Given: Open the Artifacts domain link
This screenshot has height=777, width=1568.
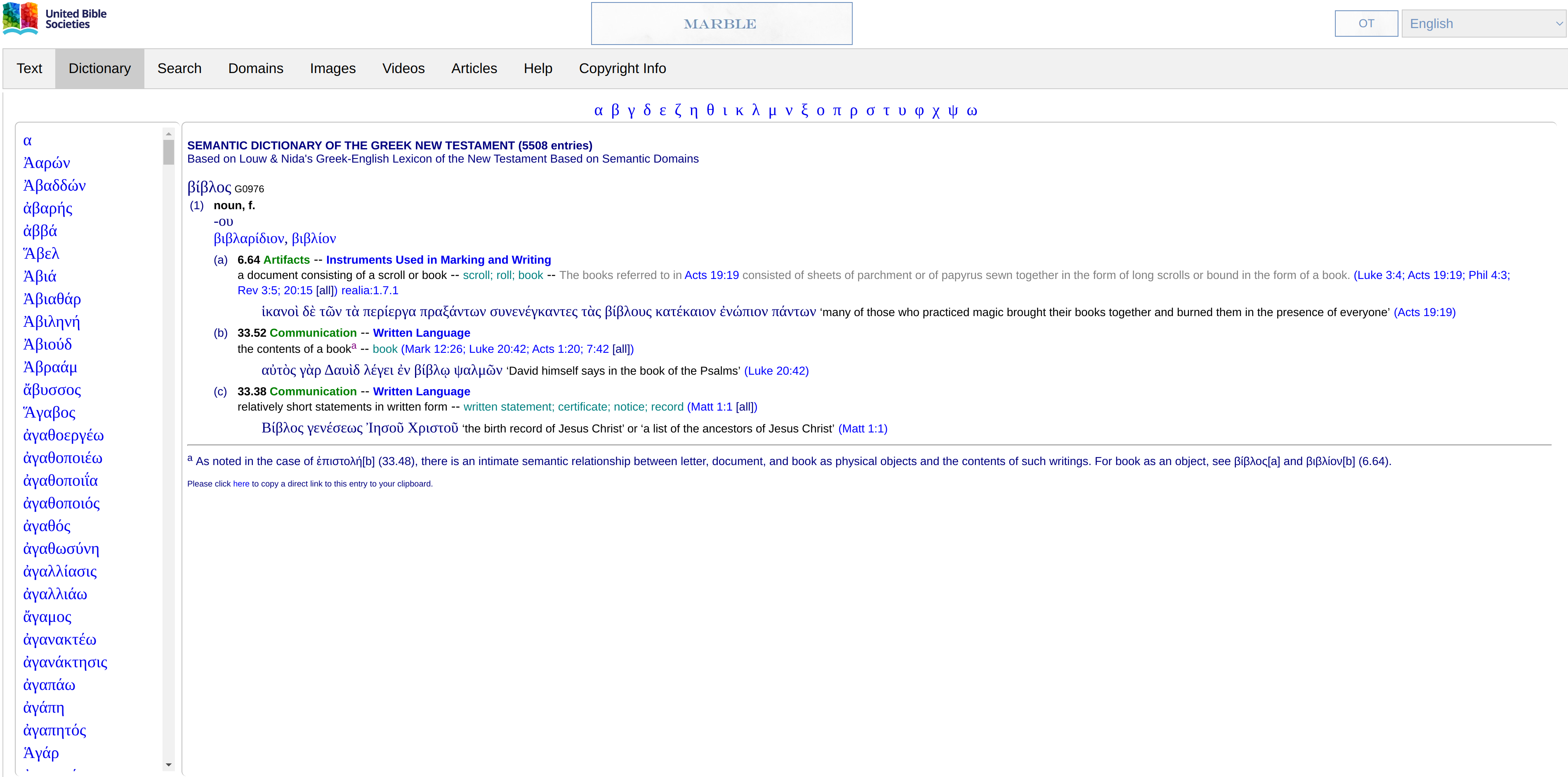Looking at the screenshot, I should click(x=287, y=260).
